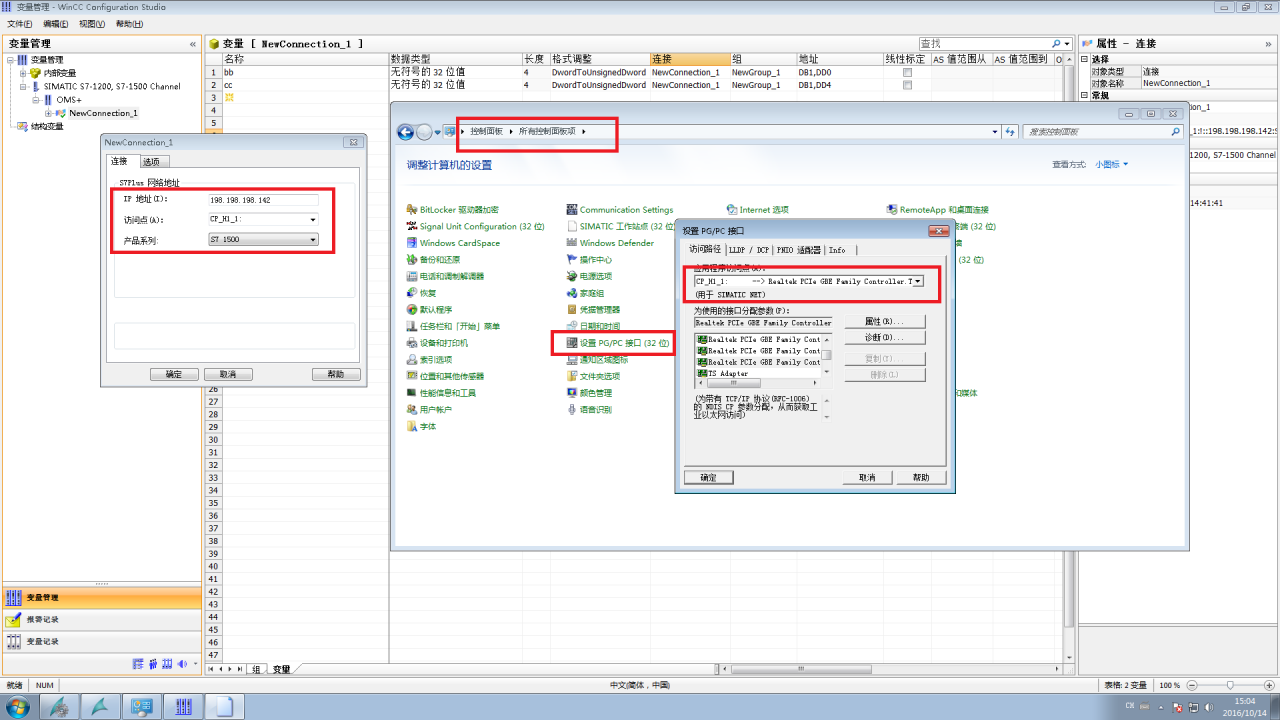Image resolution: width=1280 pixels, height=720 pixels.
Task: Click in the IP 地址 input field
Action: 264,200
